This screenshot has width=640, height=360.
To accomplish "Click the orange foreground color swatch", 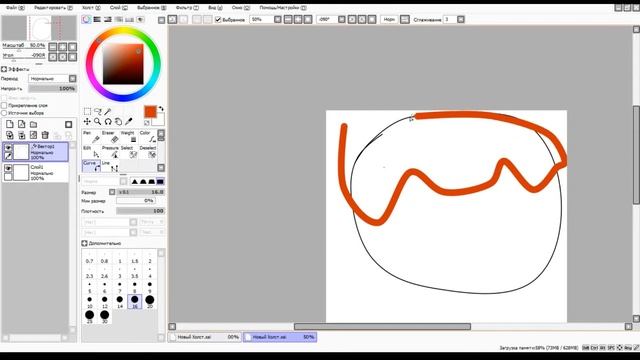I will coord(150,112).
